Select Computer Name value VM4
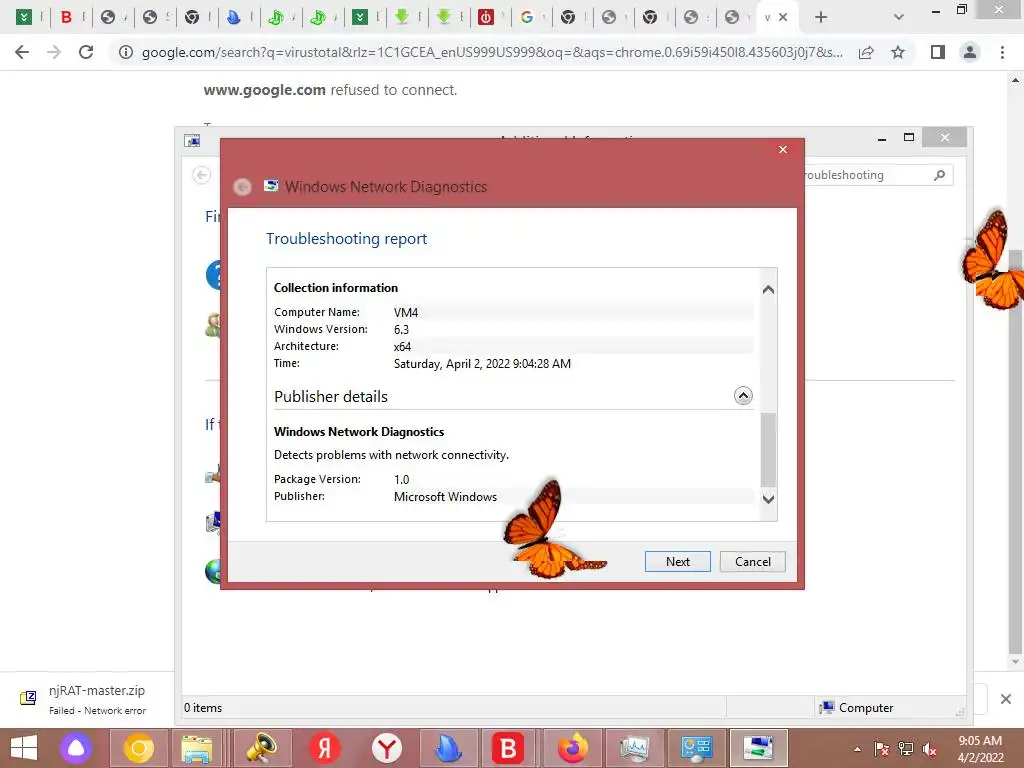This screenshot has height=768, width=1024. point(406,312)
